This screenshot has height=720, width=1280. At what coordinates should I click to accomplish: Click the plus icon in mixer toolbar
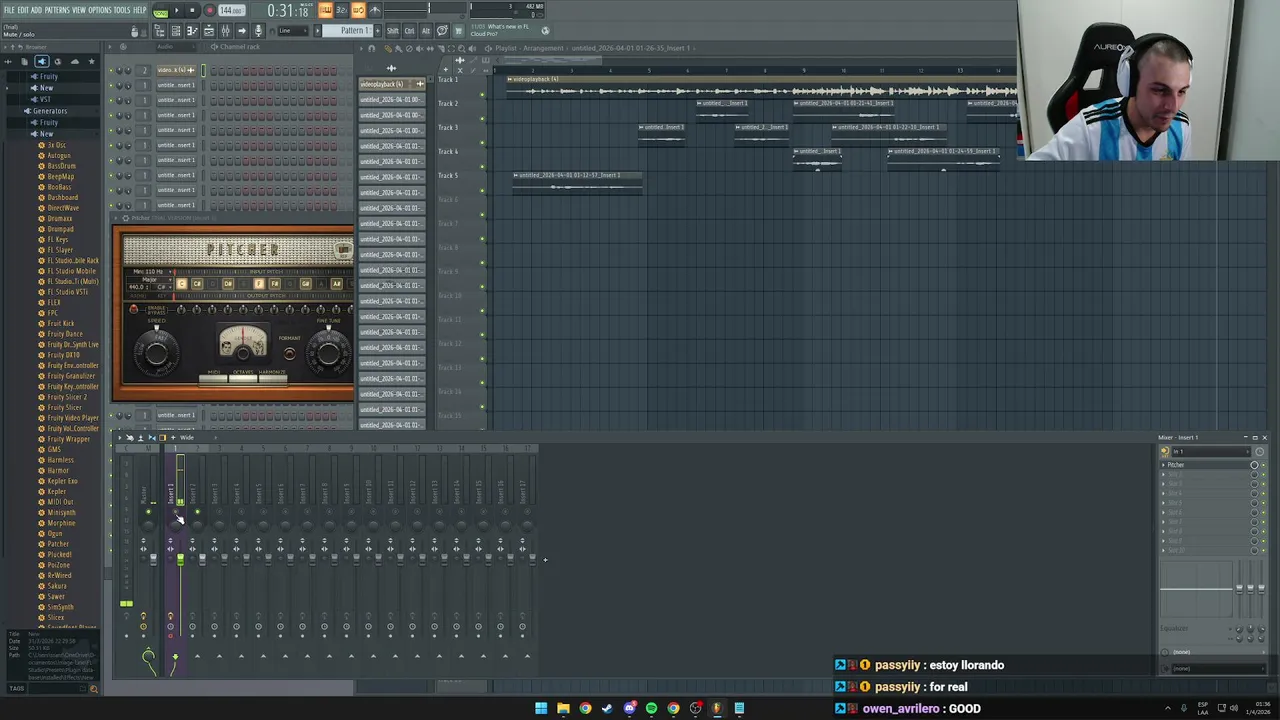[x=173, y=437]
